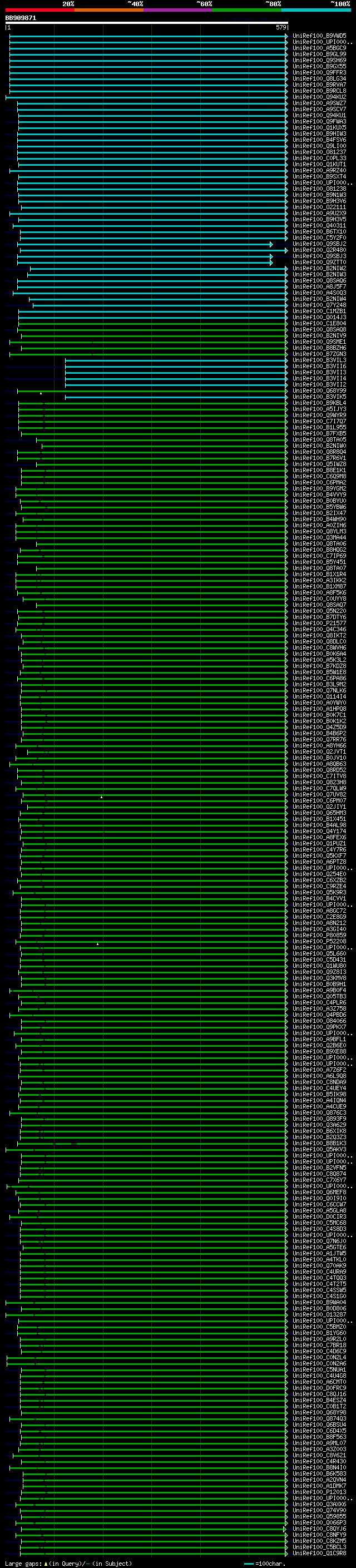Click the label UniRef100_Q40311

[319, 225]
